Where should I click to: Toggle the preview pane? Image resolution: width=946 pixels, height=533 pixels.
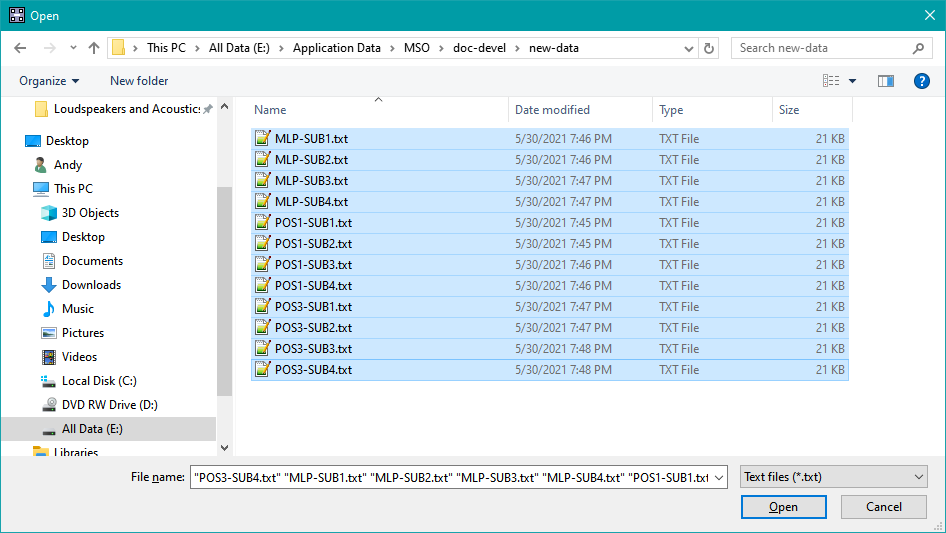point(886,81)
